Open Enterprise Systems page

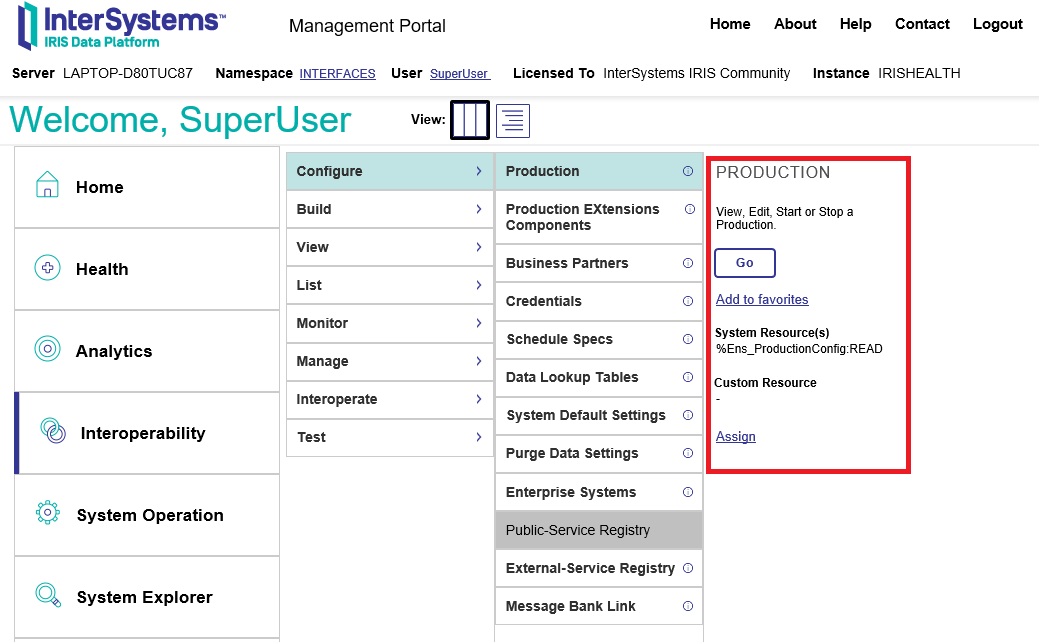599,492
